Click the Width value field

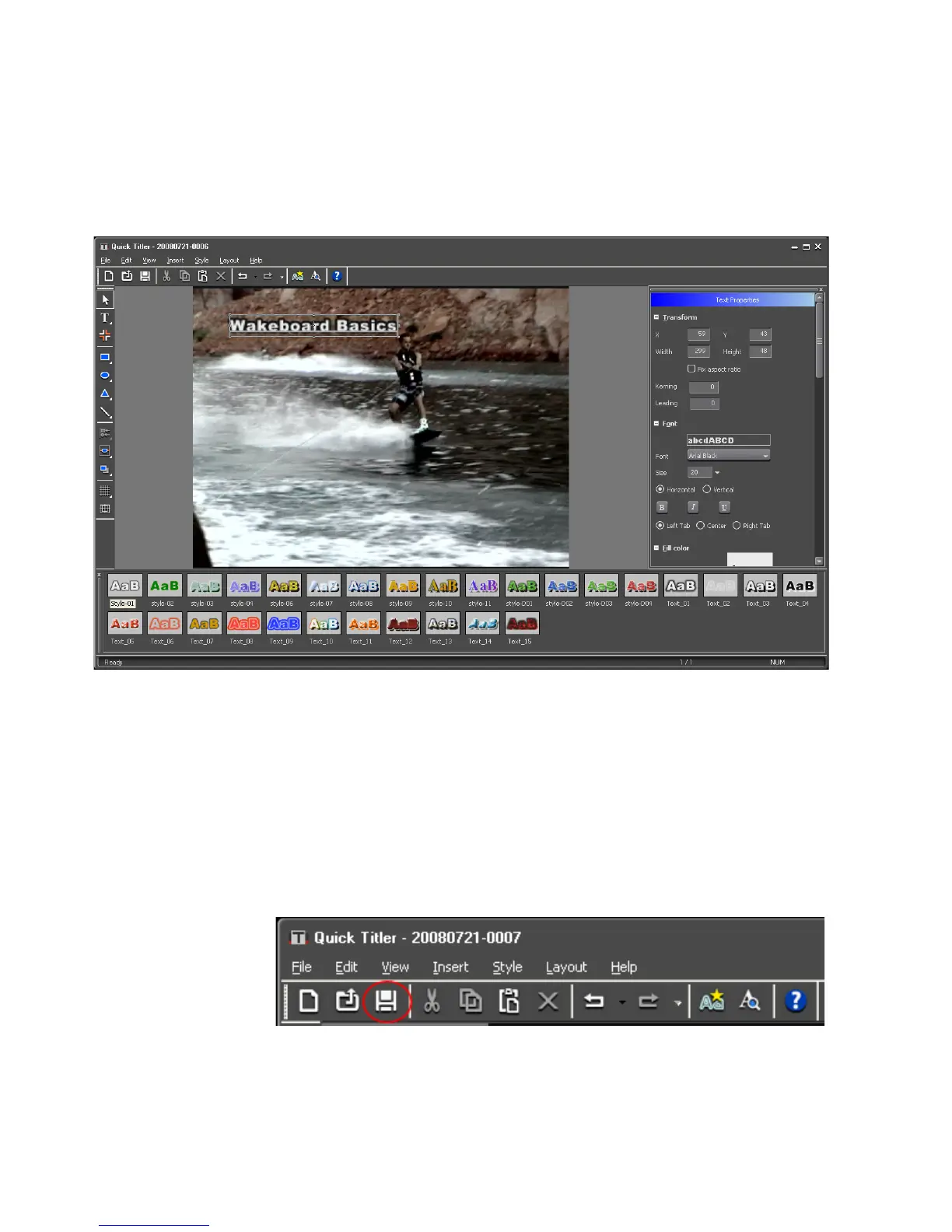698,352
